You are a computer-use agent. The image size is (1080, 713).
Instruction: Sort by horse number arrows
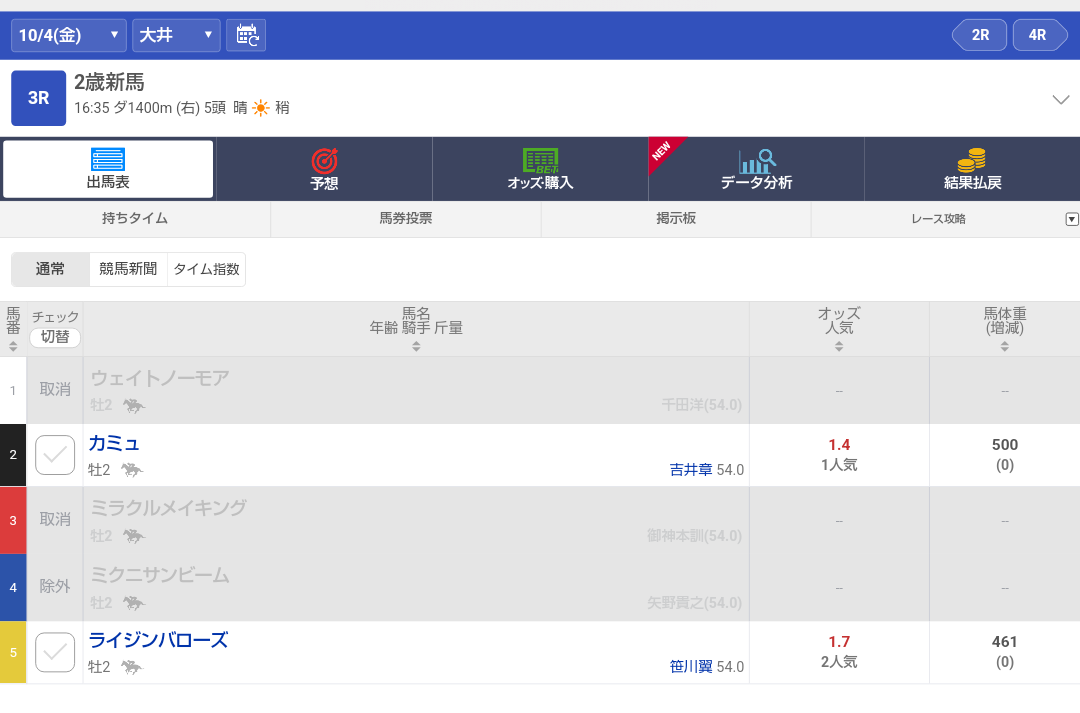[x=13, y=346]
